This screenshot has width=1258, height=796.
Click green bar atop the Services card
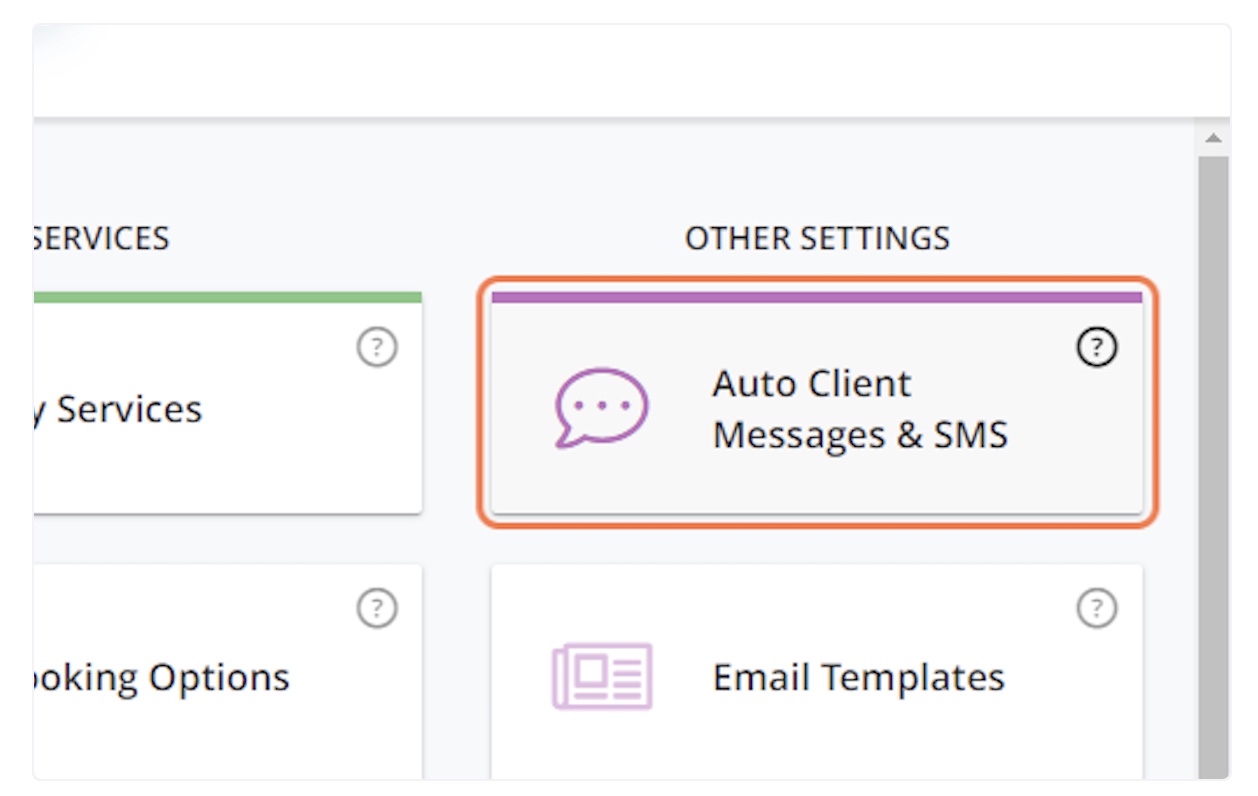pos(228,297)
